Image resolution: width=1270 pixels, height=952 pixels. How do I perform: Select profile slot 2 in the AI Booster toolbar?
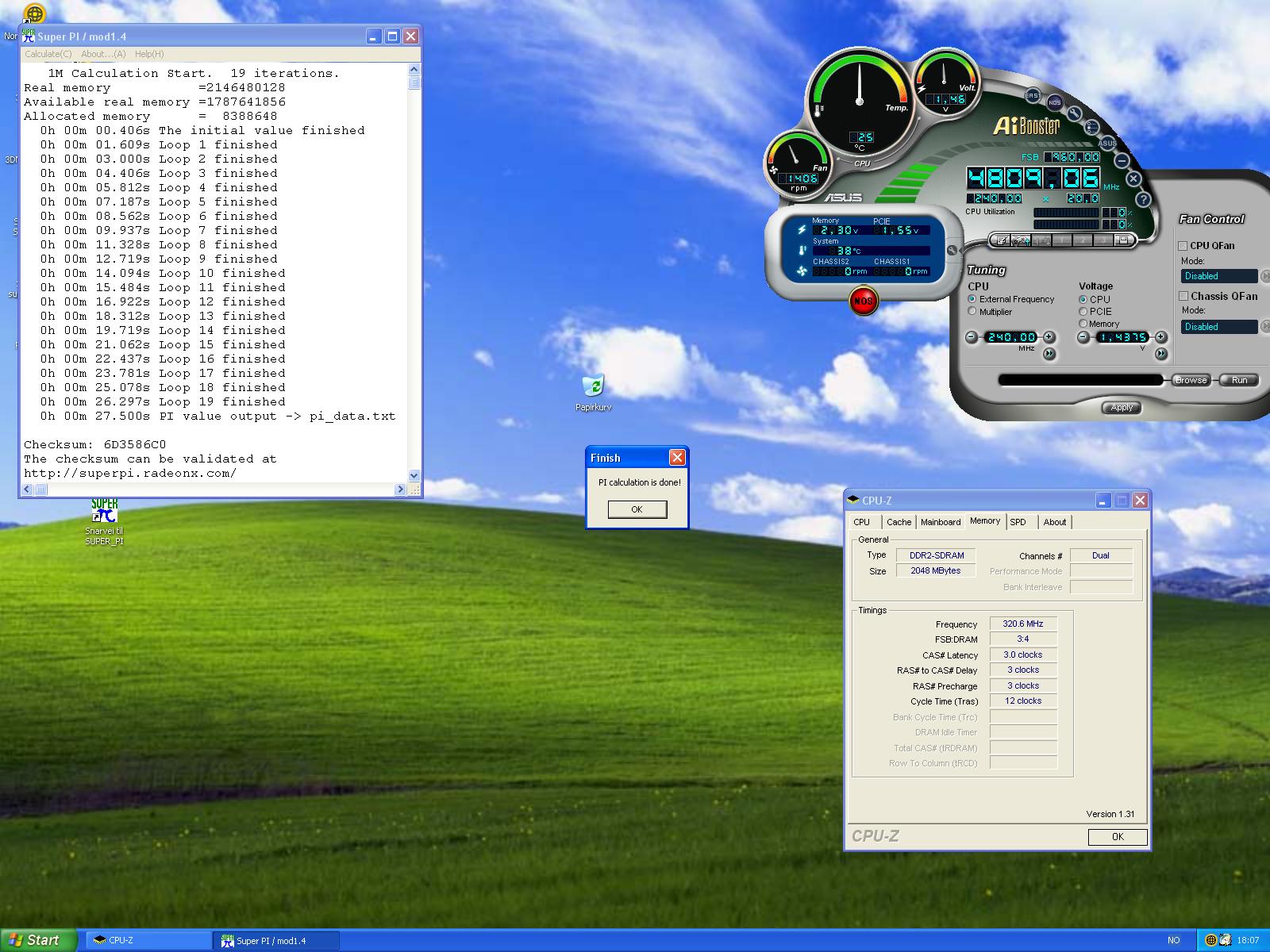(x=1083, y=240)
